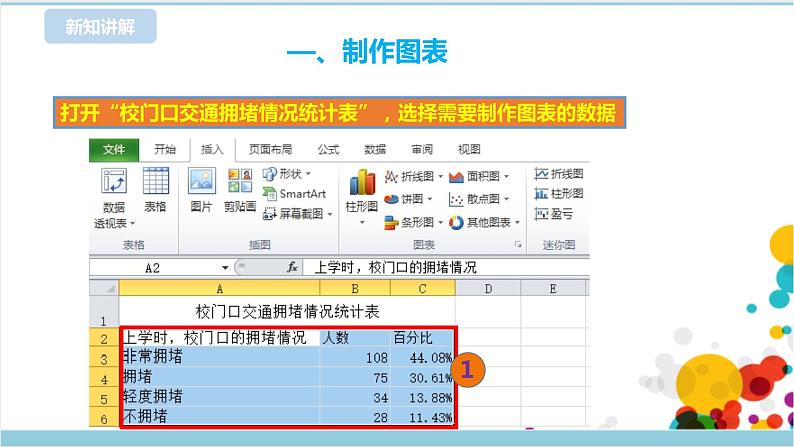Click the cell 不拥堵
The height and width of the screenshot is (447, 794).
(x=220, y=417)
